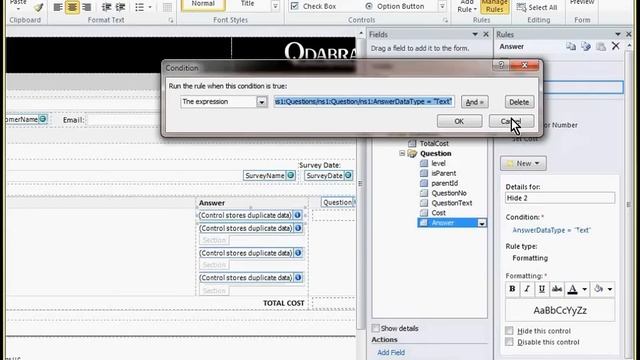Click OK in the Condition dialog
Screen dimensions: 640x360
tap(459, 121)
